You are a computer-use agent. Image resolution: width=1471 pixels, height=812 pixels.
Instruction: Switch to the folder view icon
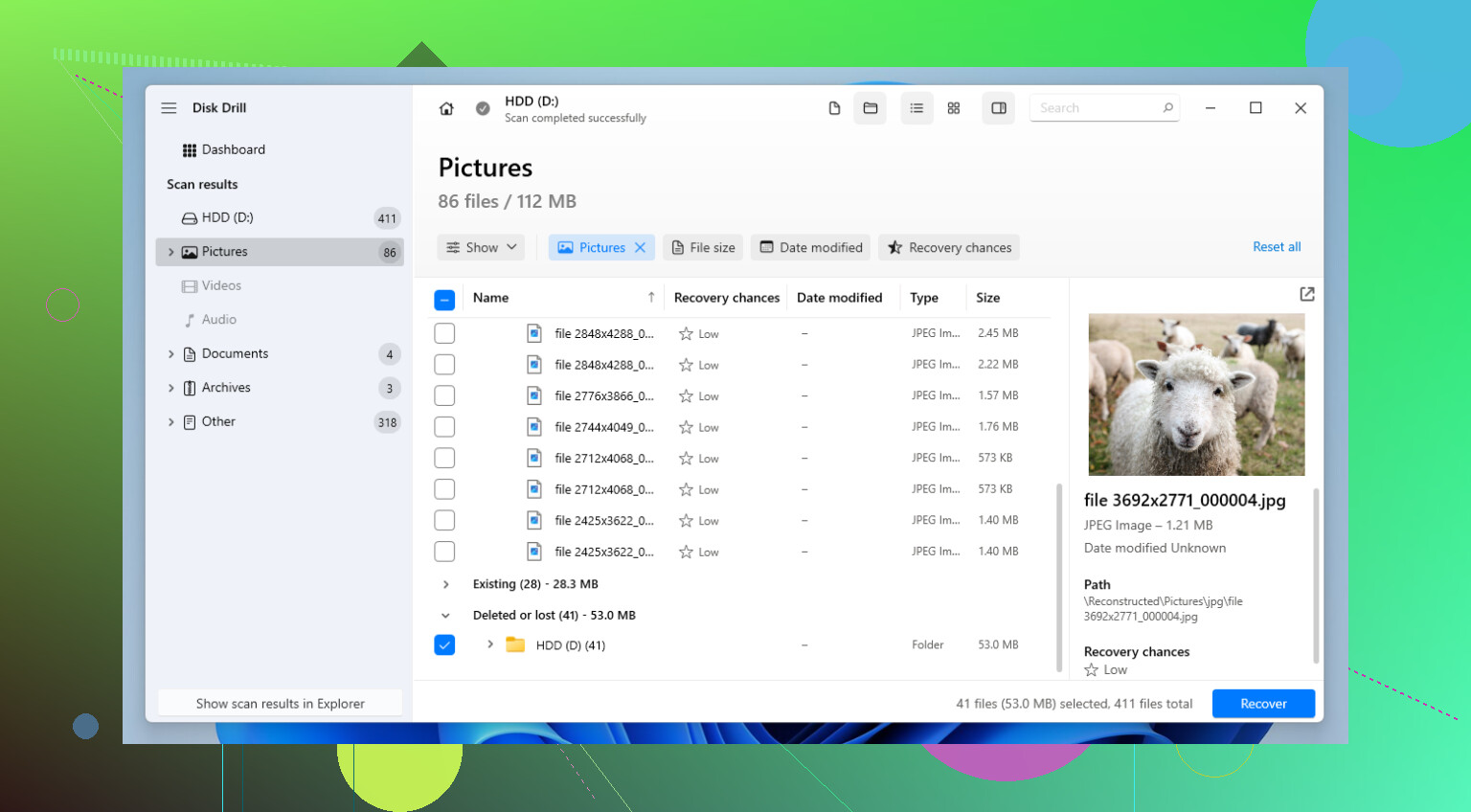pyautogui.click(x=871, y=108)
